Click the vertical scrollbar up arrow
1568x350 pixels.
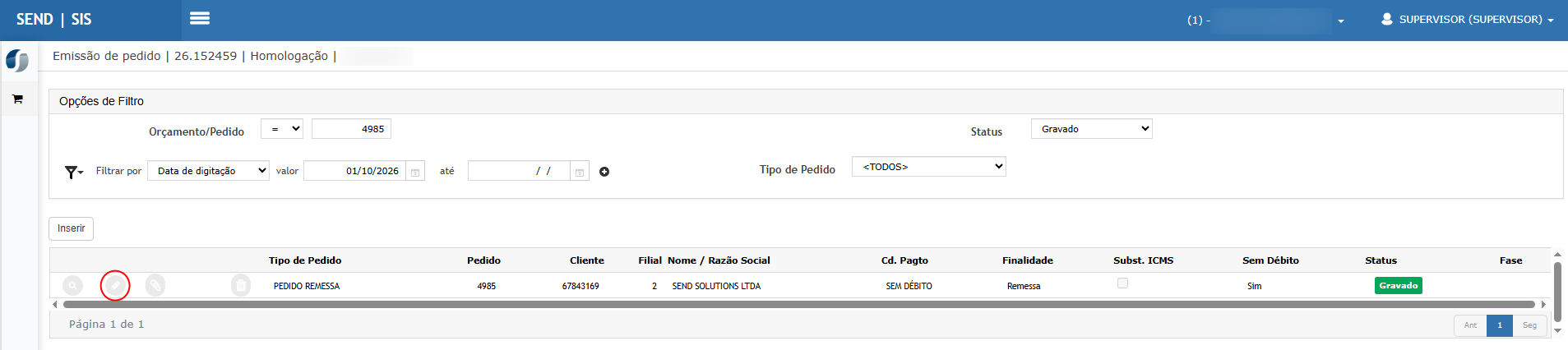pyautogui.click(x=1557, y=255)
